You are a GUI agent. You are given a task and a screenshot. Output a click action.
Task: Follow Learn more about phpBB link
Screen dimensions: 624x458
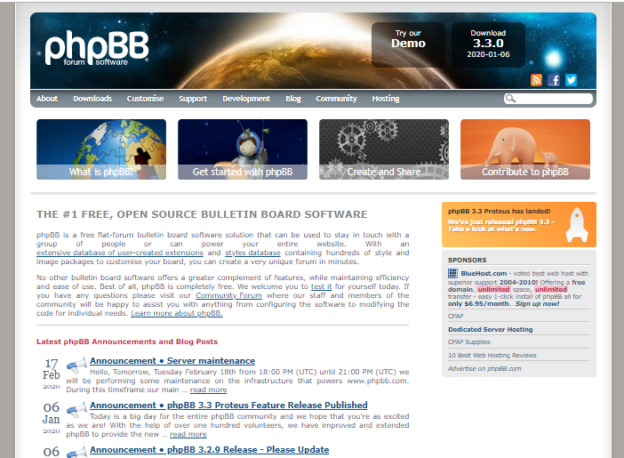(177, 313)
